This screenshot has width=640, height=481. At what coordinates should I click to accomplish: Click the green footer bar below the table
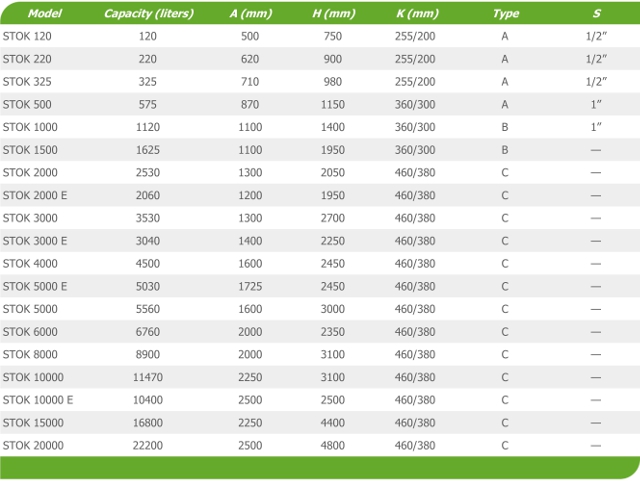point(320,468)
